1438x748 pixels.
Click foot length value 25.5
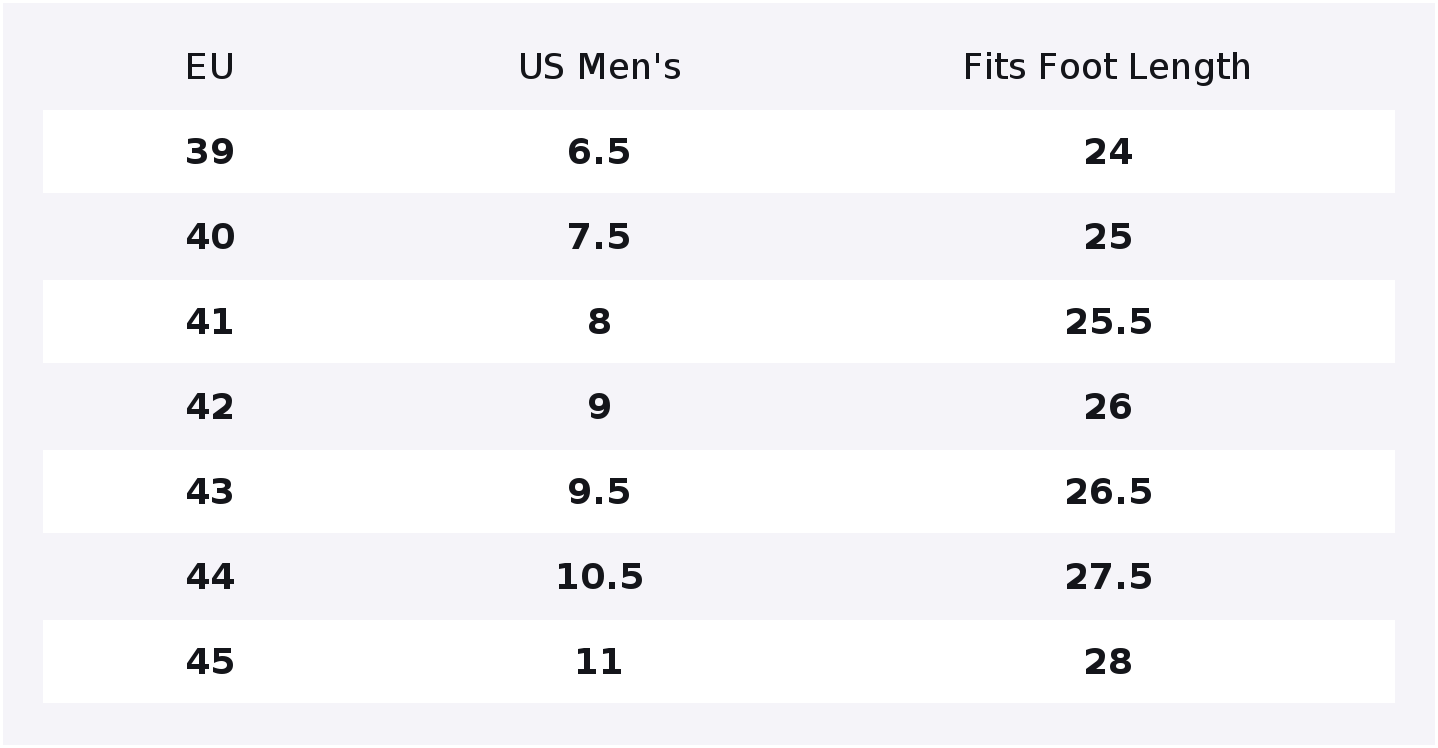(x=1108, y=322)
